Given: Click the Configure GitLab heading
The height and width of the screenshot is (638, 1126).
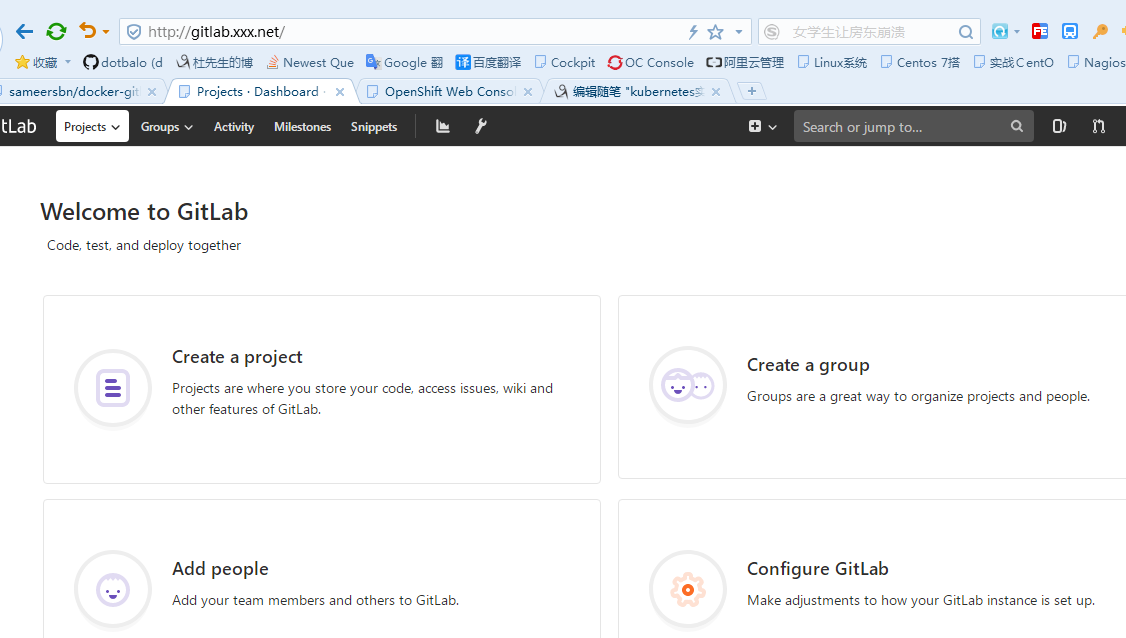Looking at the screenshot, I should pos(818,569).
